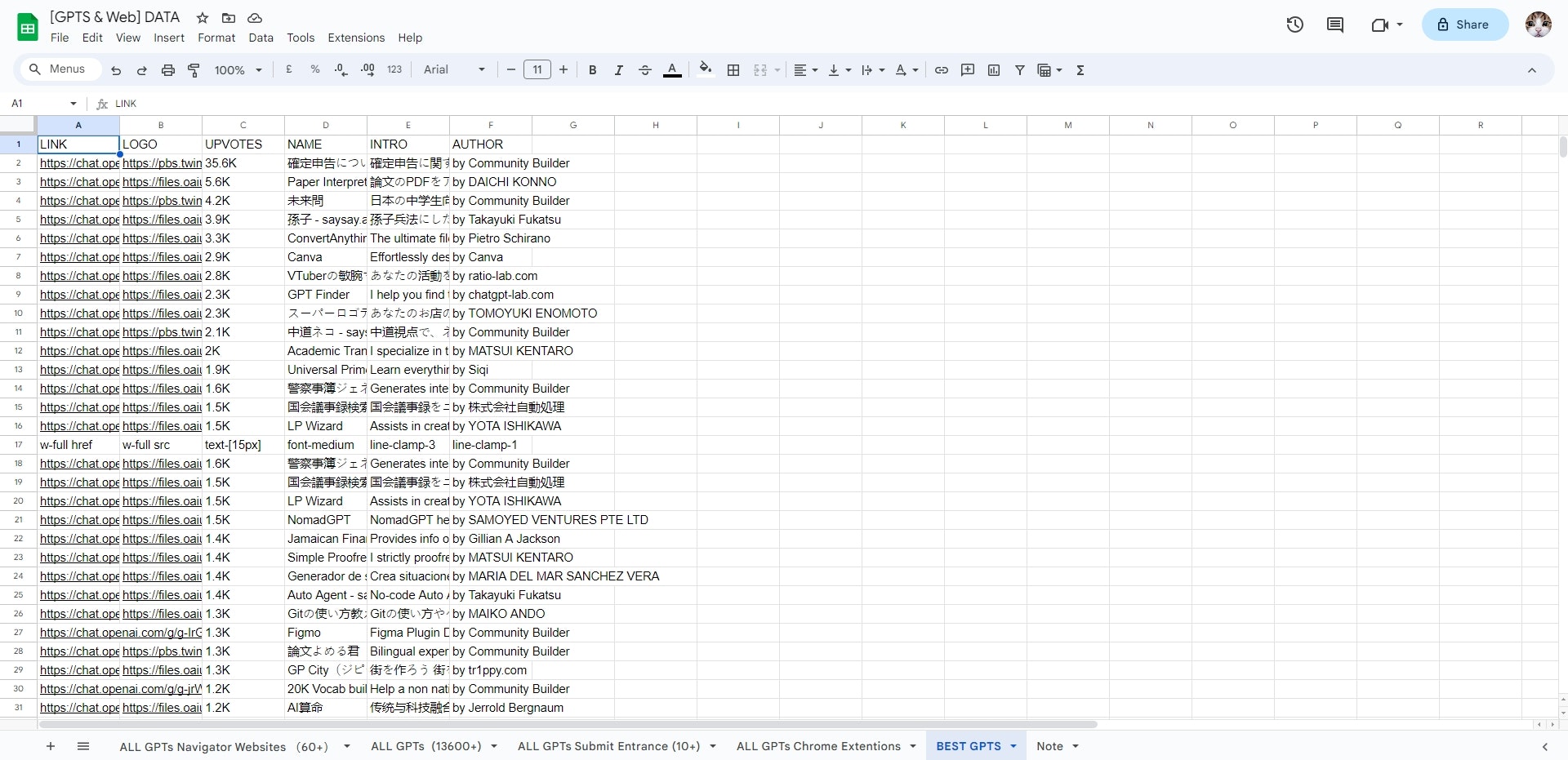Image resolution: width=1568 pixels, height=760 pixels.
Task: Select the column C header
Action: point(243,125)
